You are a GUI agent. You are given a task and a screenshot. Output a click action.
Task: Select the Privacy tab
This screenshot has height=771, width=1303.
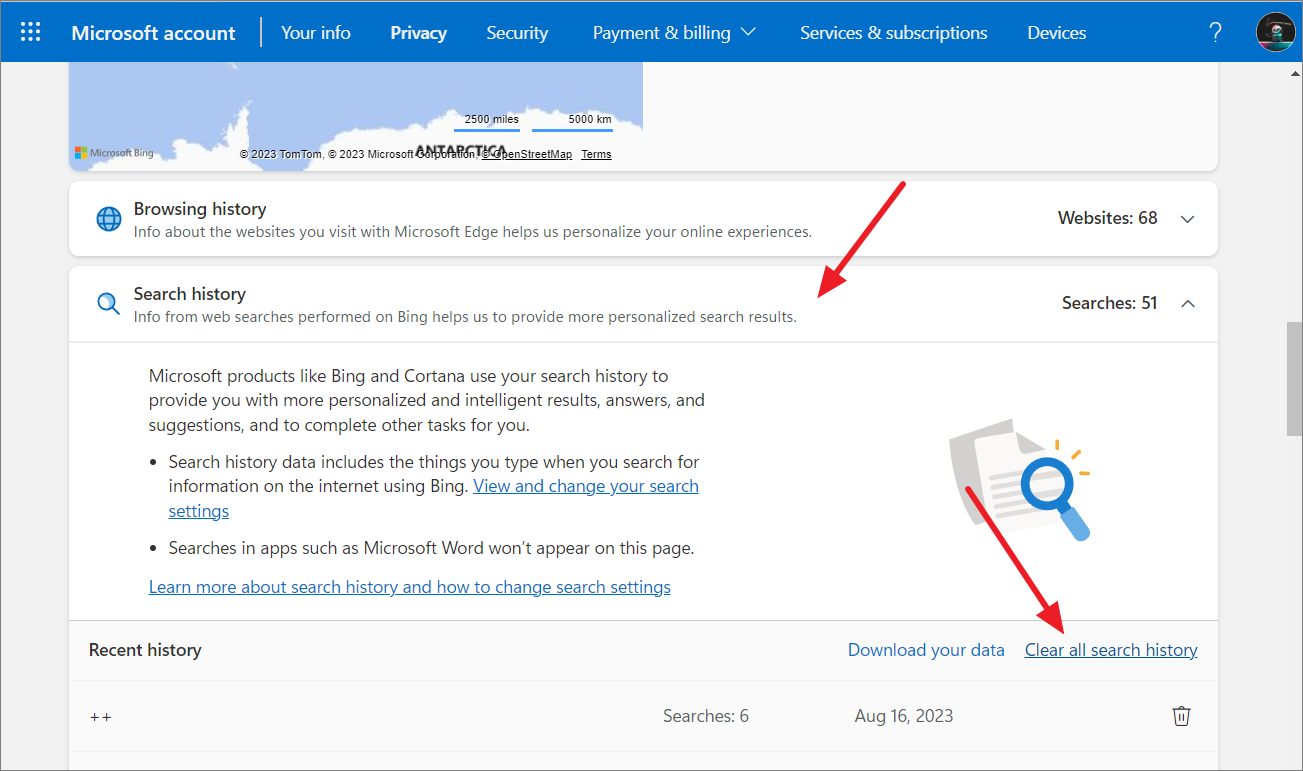418,32
